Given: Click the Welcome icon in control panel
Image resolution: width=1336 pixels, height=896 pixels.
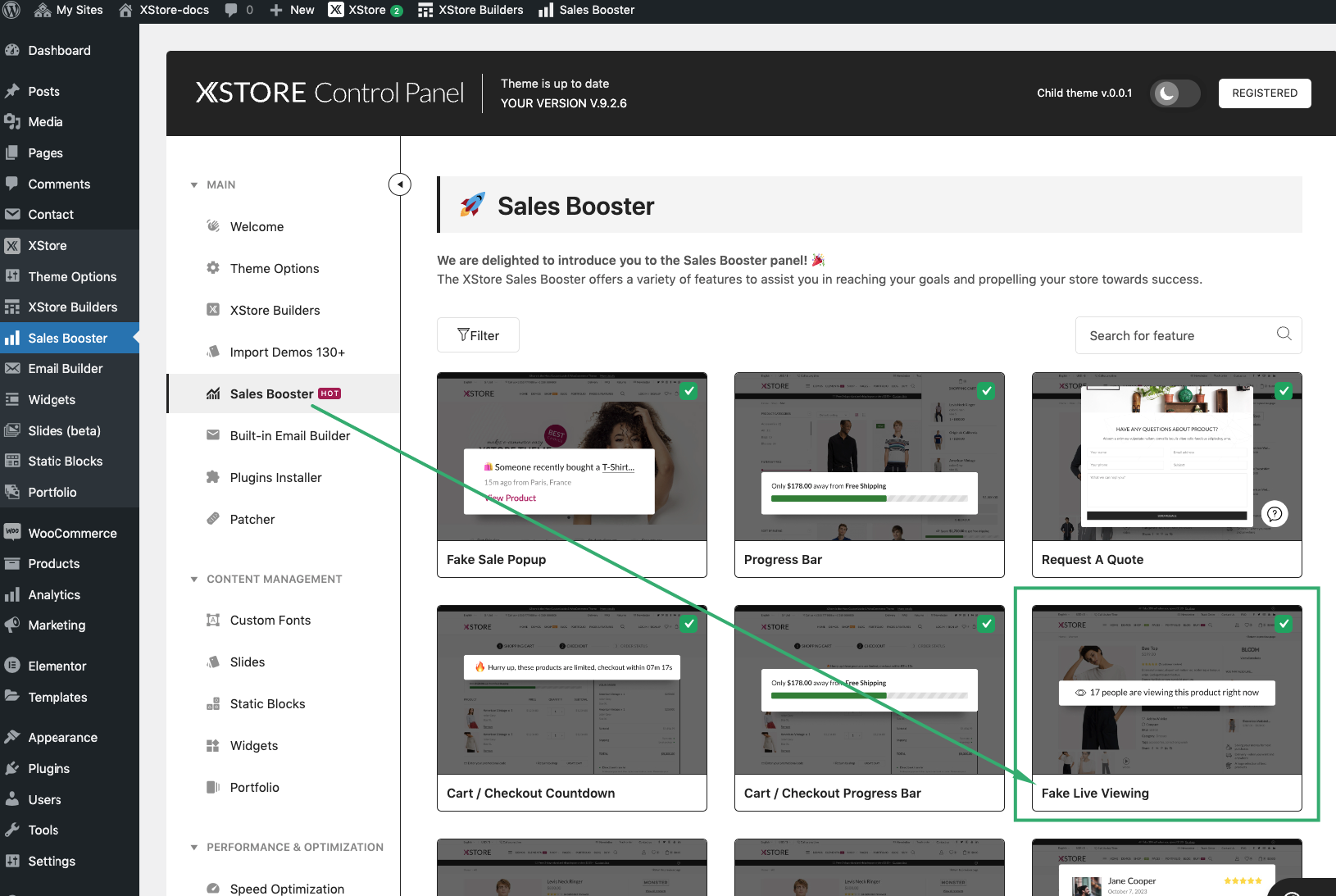Looking at the screenshot, I should click(x=213, y=225).
